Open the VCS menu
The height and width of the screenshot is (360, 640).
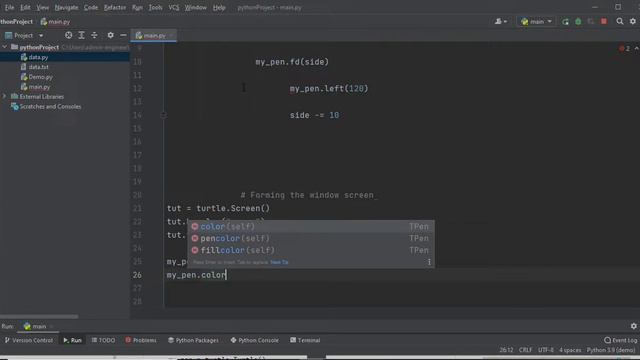tap(173, 7)
